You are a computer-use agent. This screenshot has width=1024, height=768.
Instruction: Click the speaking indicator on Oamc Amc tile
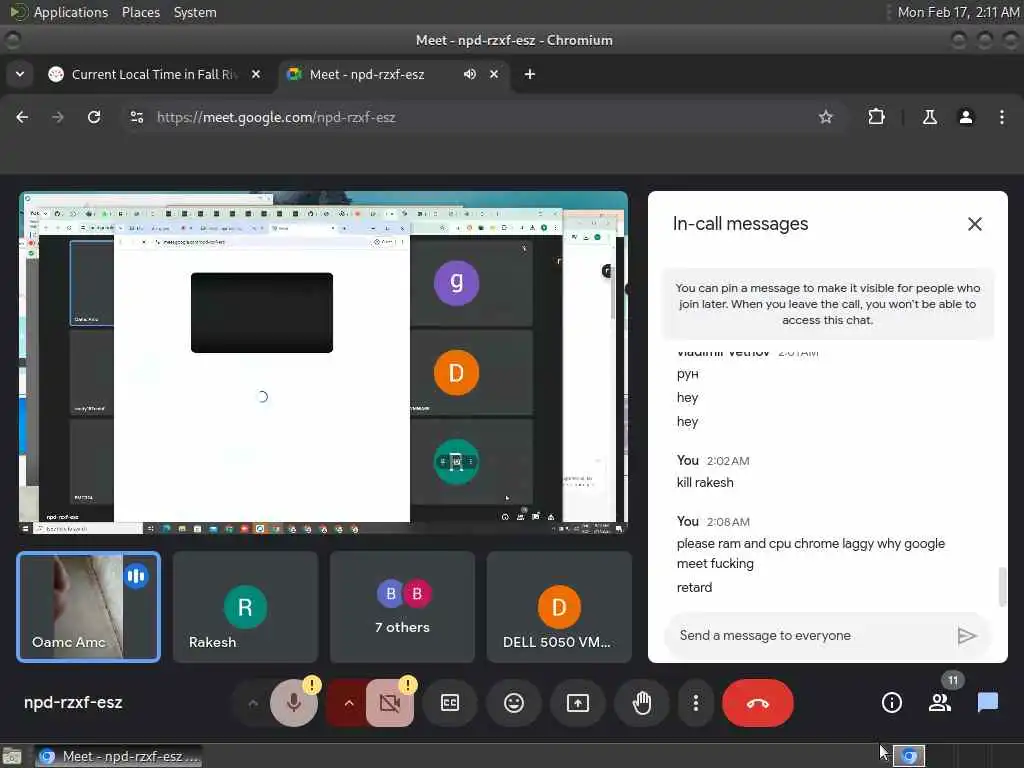136,576
